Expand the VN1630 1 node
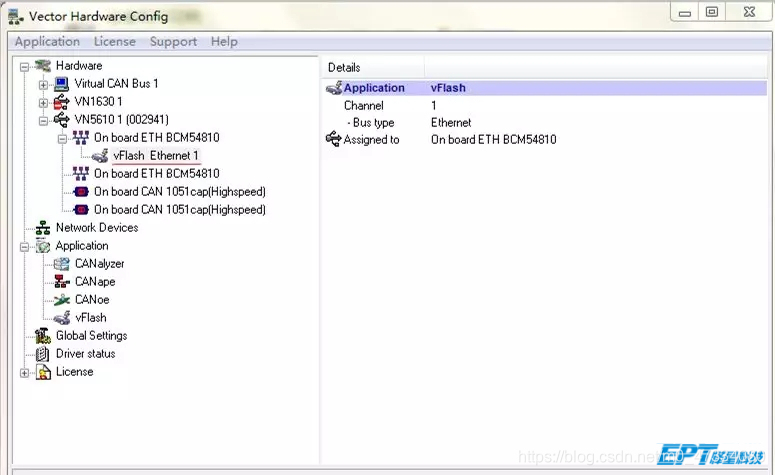The height and width of the screenshot is (475, 775). click(x=43, y=103)
